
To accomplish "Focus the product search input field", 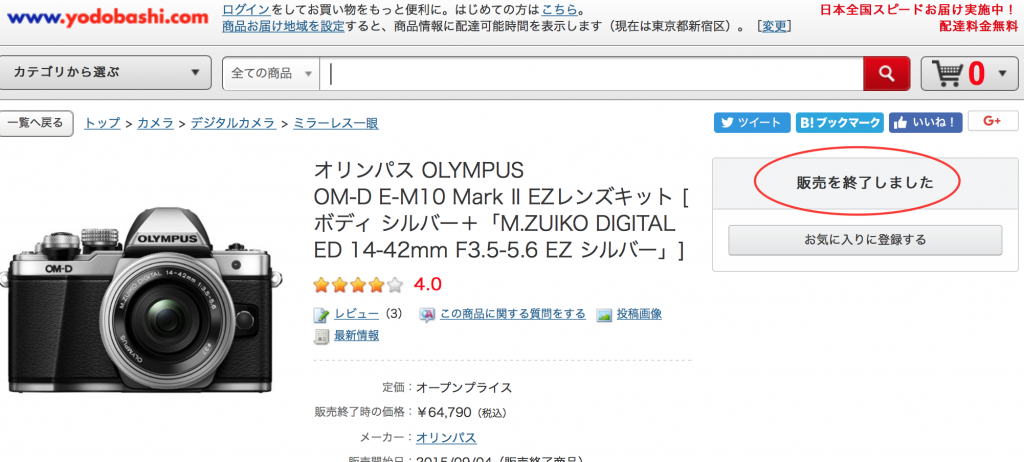I will [x=591, y=73].
